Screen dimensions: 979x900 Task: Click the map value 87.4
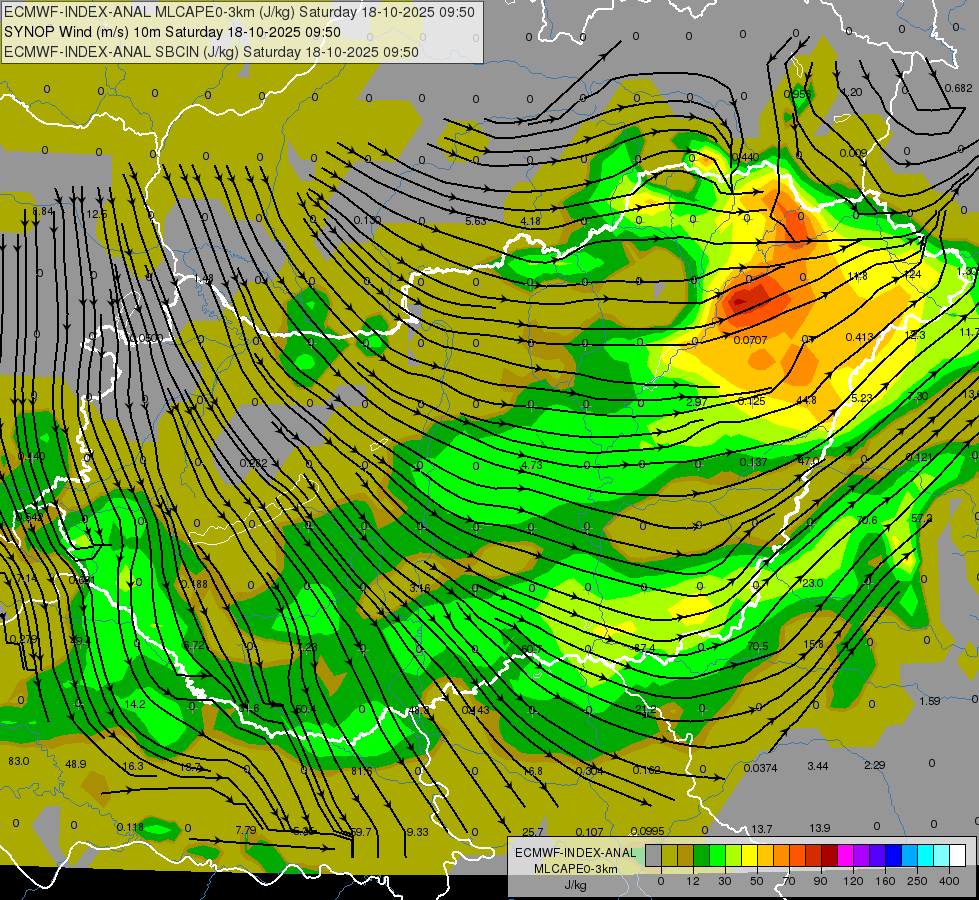click(x=644, y=648)
